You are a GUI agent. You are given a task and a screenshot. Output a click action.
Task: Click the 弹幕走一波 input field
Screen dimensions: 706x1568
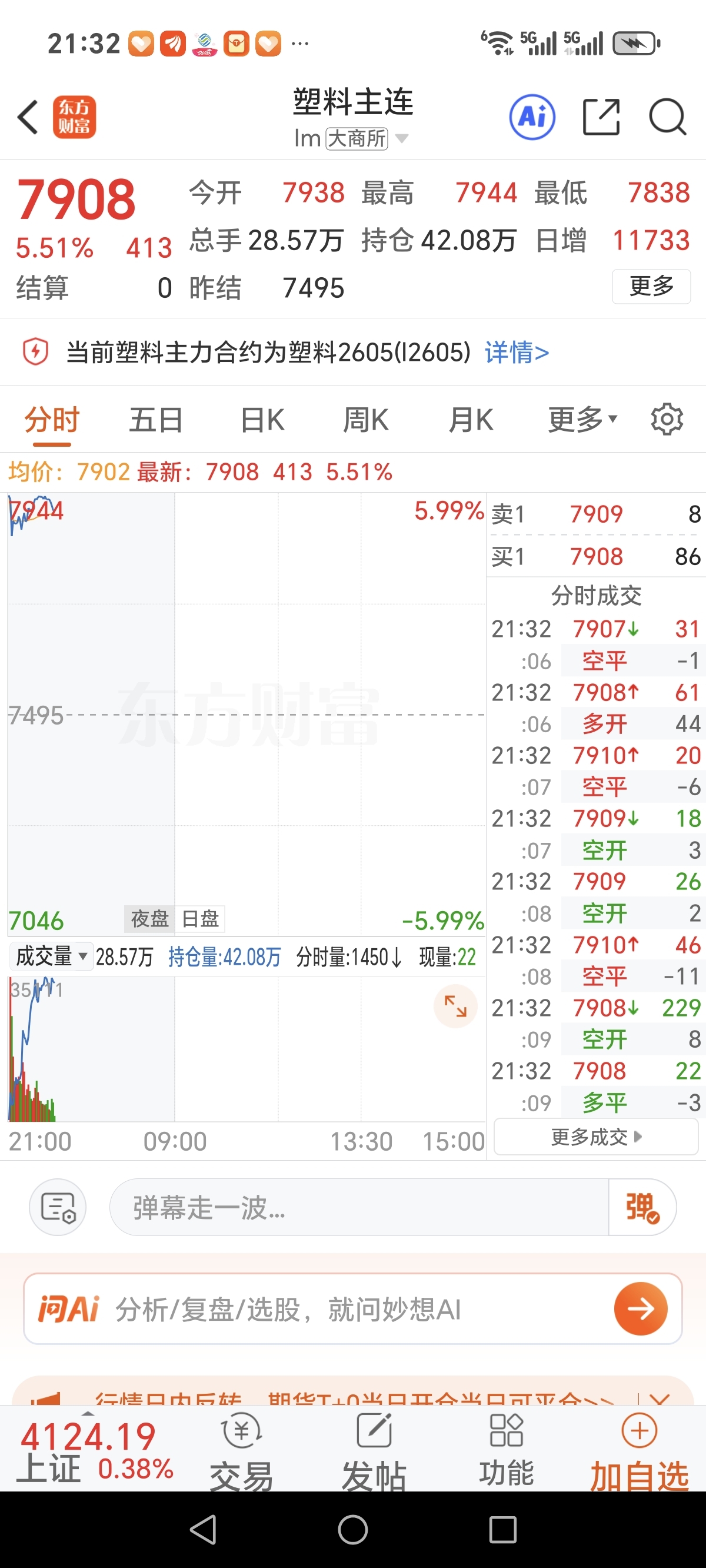(359, 1207)
